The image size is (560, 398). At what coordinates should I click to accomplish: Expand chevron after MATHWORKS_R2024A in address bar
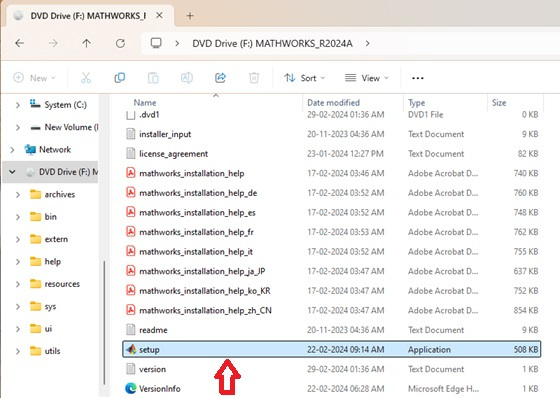point(368,44)
